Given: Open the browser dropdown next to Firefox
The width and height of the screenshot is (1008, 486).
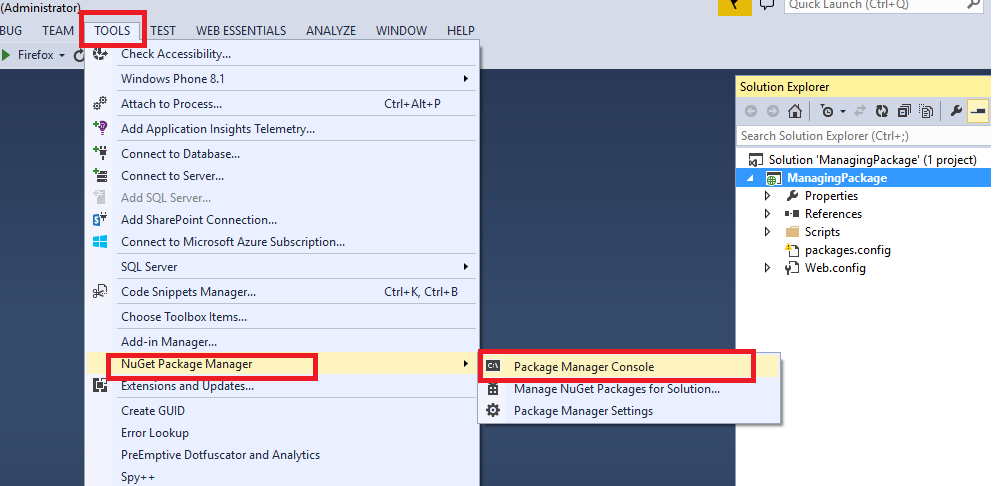Looking at the screenshot, I should coord(62,55).
